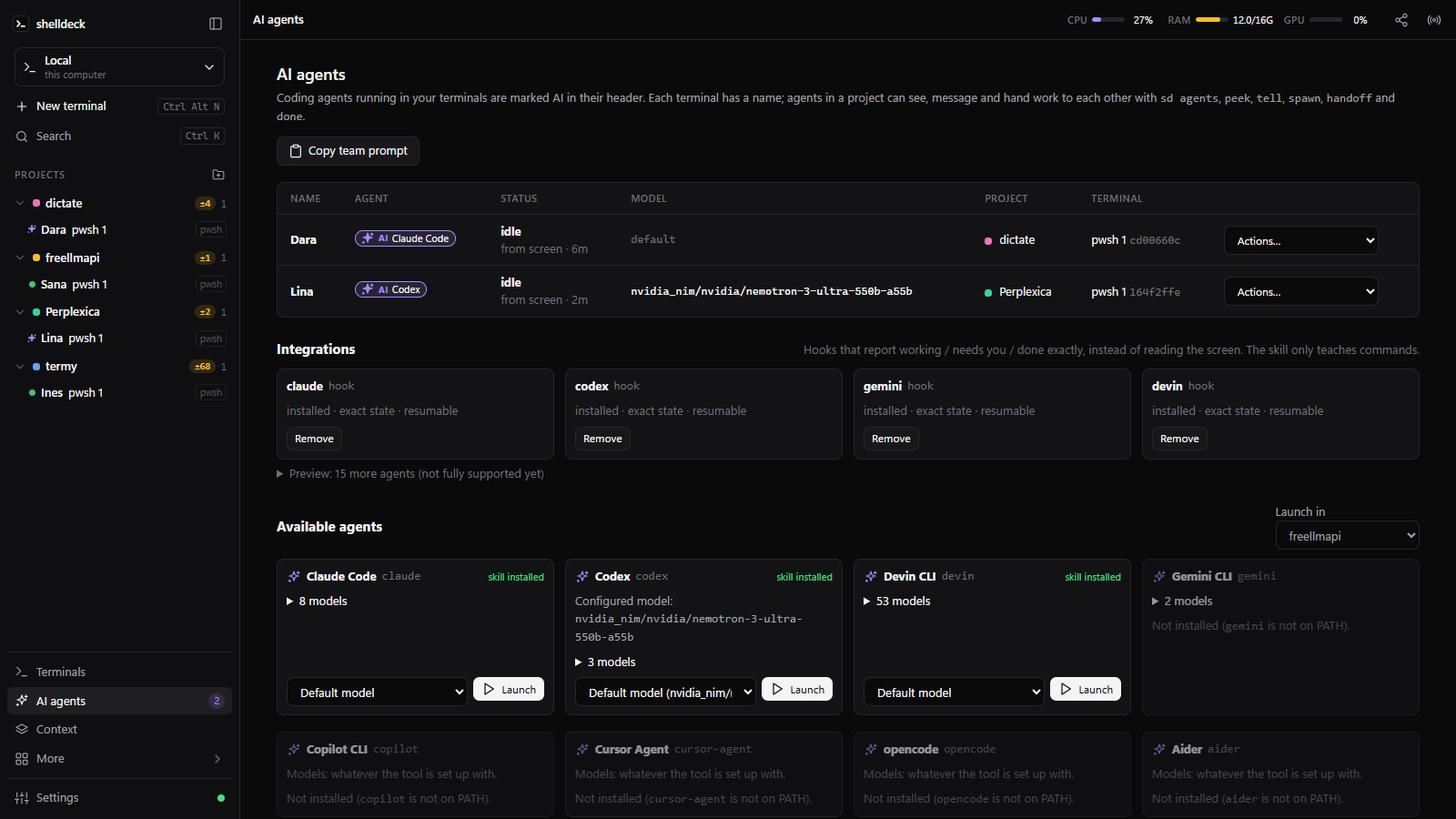1456x819 pixels.
Task: Open Actions dropdown for Lina
Action: [x=1301, y=291]
